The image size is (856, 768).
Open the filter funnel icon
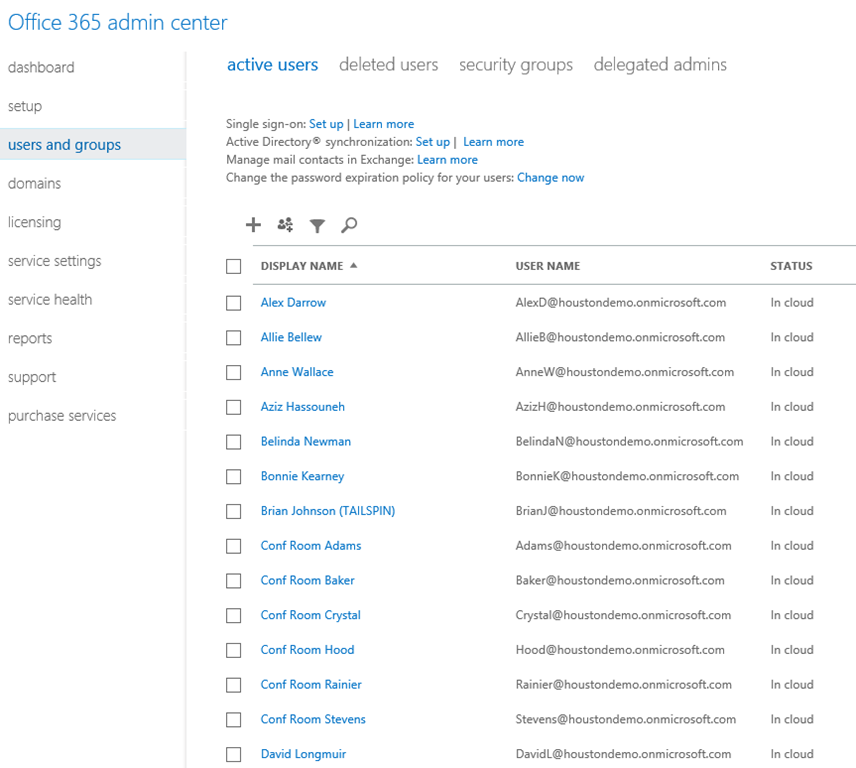317,225
